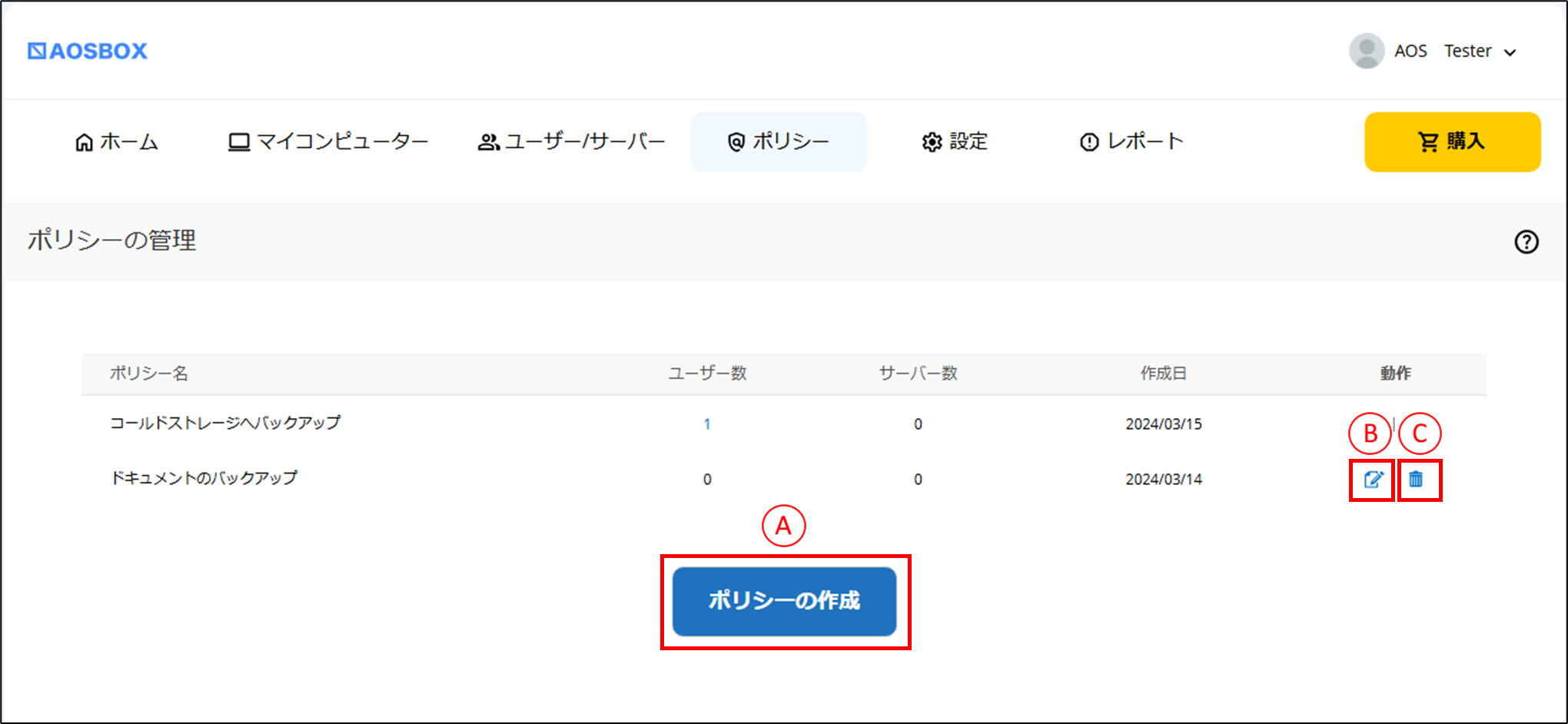Open user count link for コールドストレージへバックアップ
The height and width of the screenshot is (724, 1568).
coord(706,424)
